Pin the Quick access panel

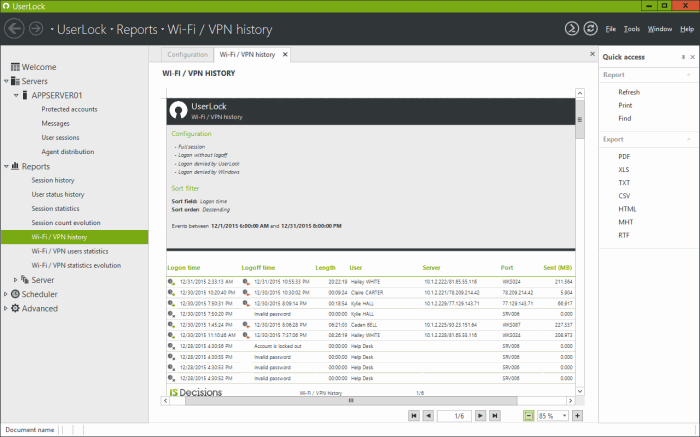(x=683, y=57)
